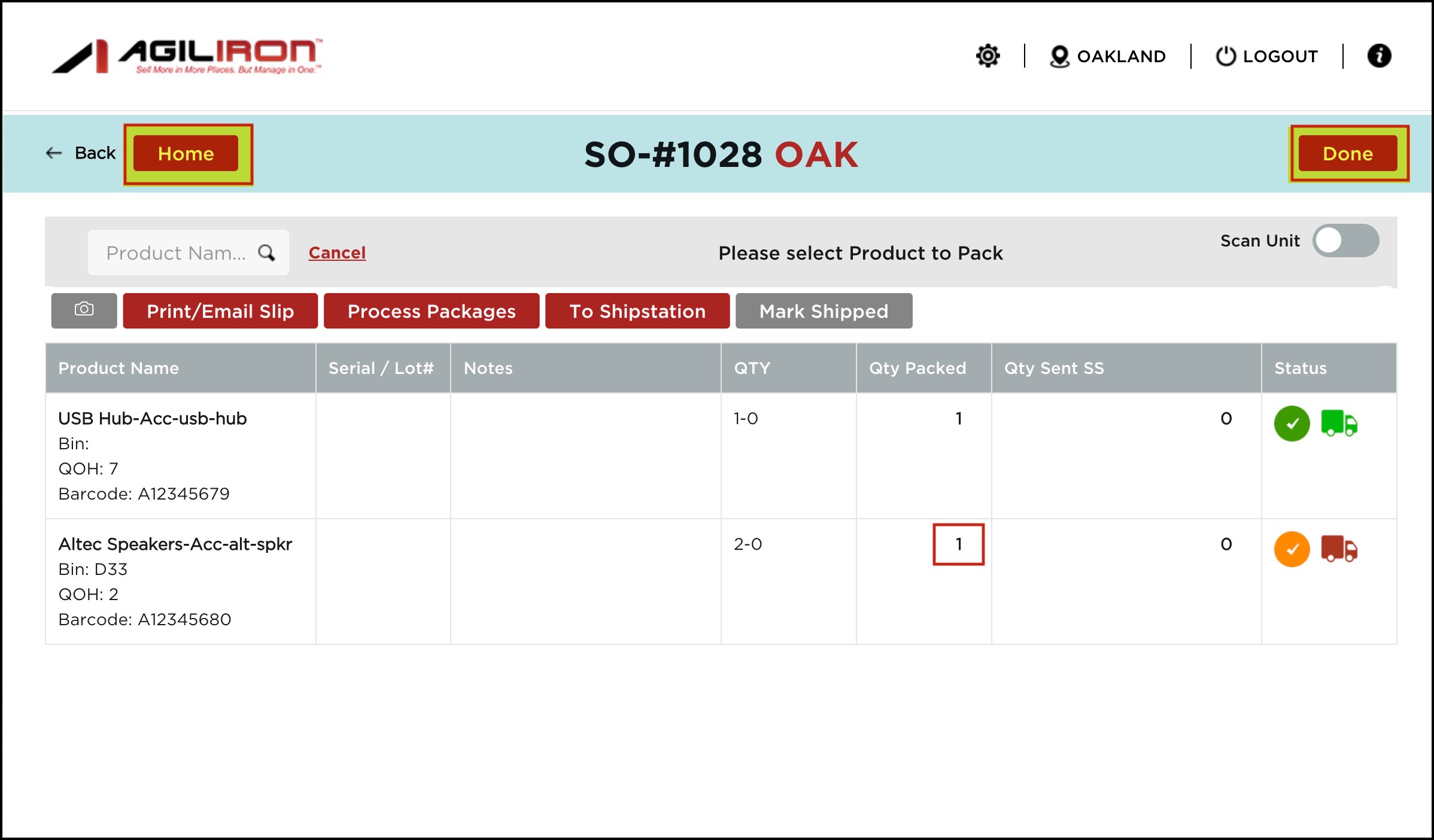
Task: Click green truck icon for USB Hub
Action: [1339, 423]
